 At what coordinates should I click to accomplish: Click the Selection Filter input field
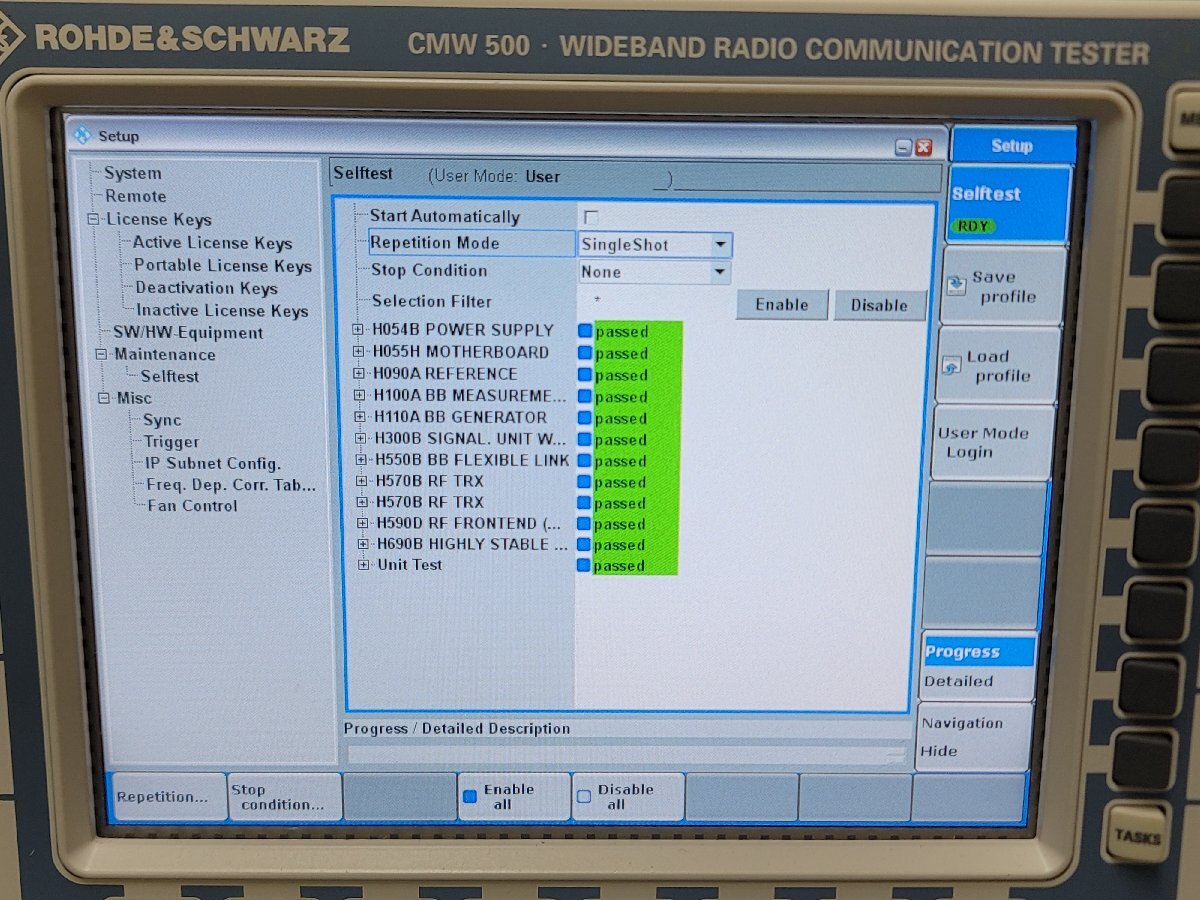pyautogui.click(x=650, y=300)
